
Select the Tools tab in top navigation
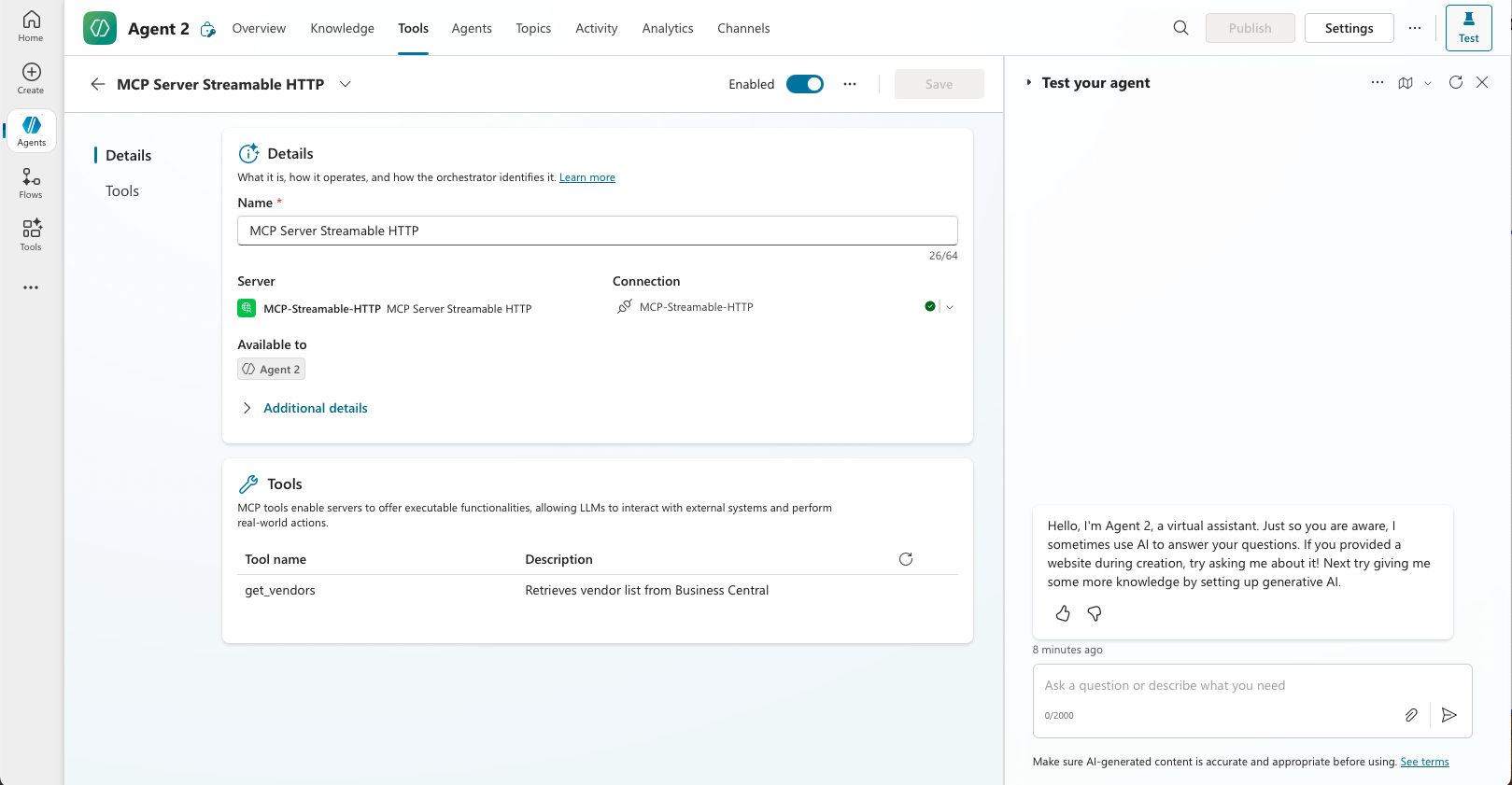[413, 28]
